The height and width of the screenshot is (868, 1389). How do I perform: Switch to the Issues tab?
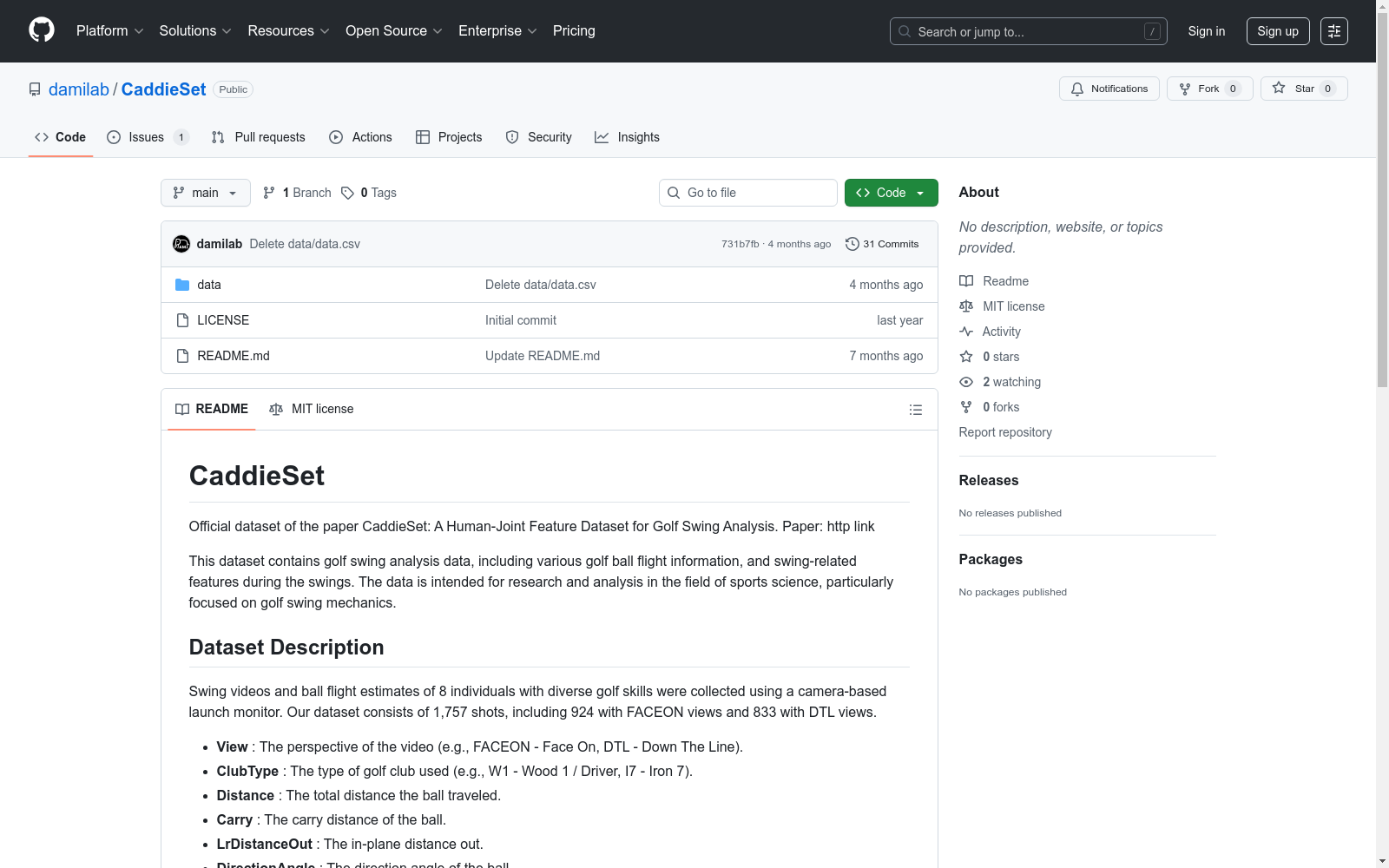[148, 137]
